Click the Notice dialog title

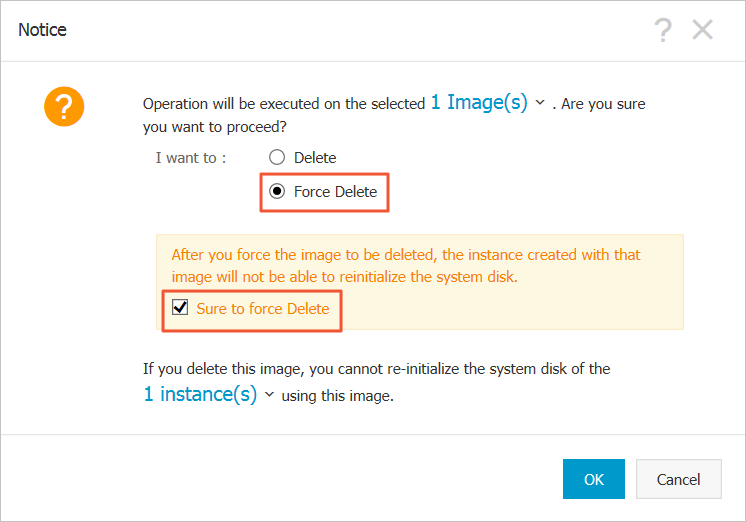point(43,30)
